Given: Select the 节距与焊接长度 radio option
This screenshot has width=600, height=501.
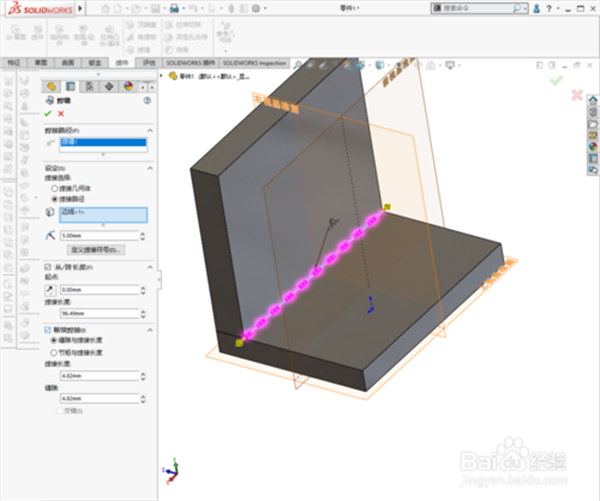Looking at the screenshot, I should (54, 351).
